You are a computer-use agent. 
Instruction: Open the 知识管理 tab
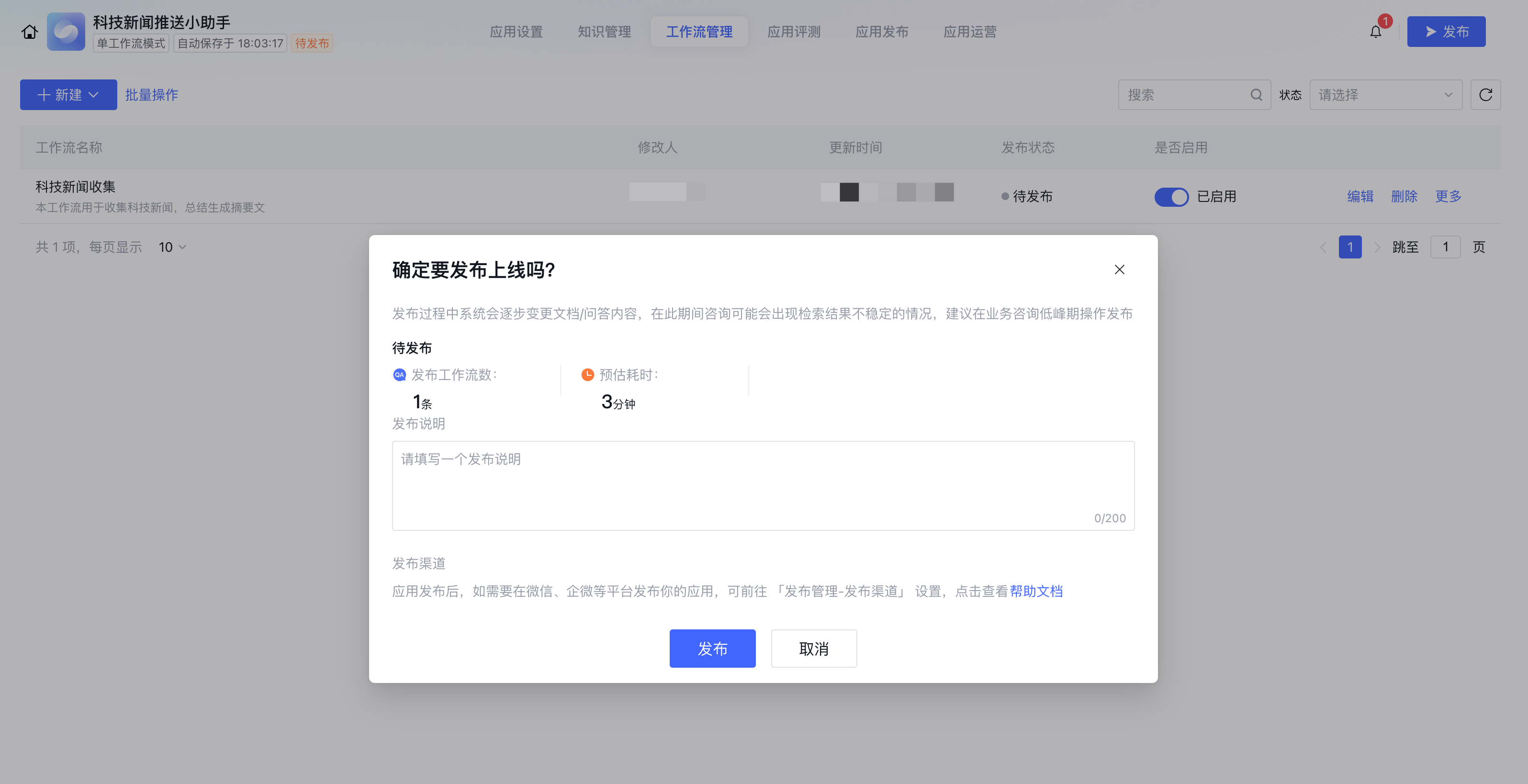(604, 32)
